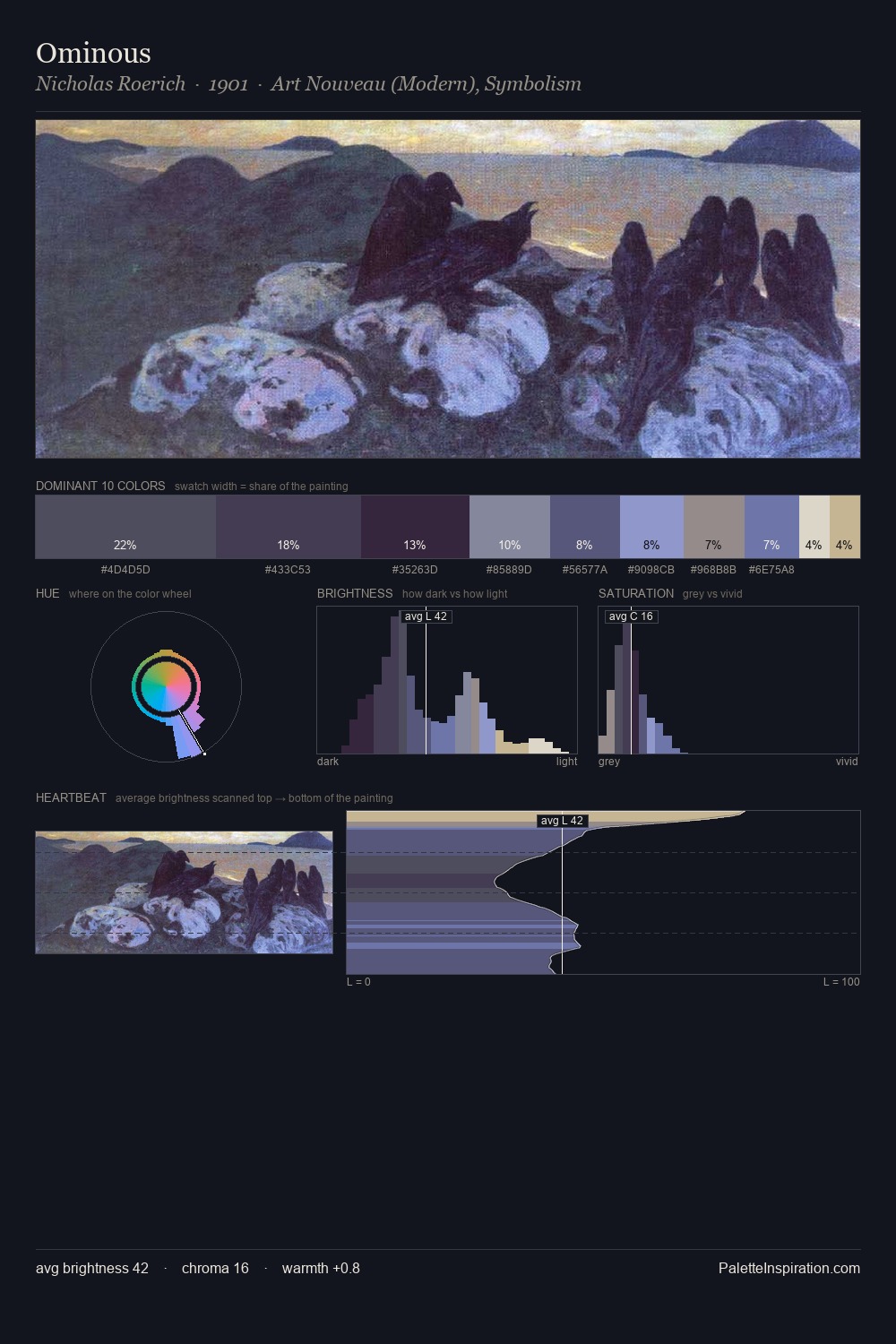Click the 'L = 0' axis label
Image resolution: width=896 pixels, height=1344 pixels.
pos(358,982)
